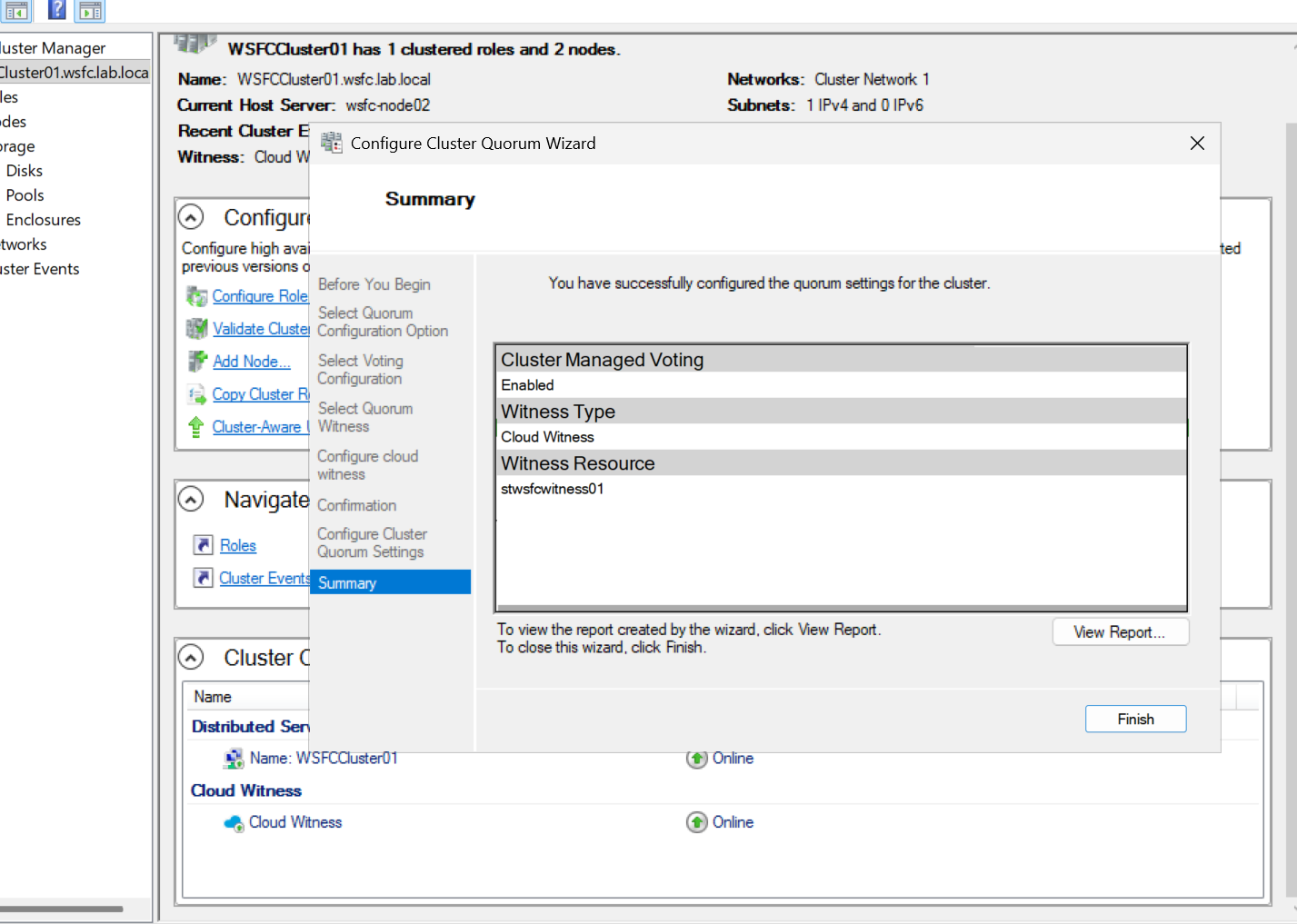This screenshot has height=924, width=1297.
Task: Click the Configure Role icon
Action: [196, 296]
